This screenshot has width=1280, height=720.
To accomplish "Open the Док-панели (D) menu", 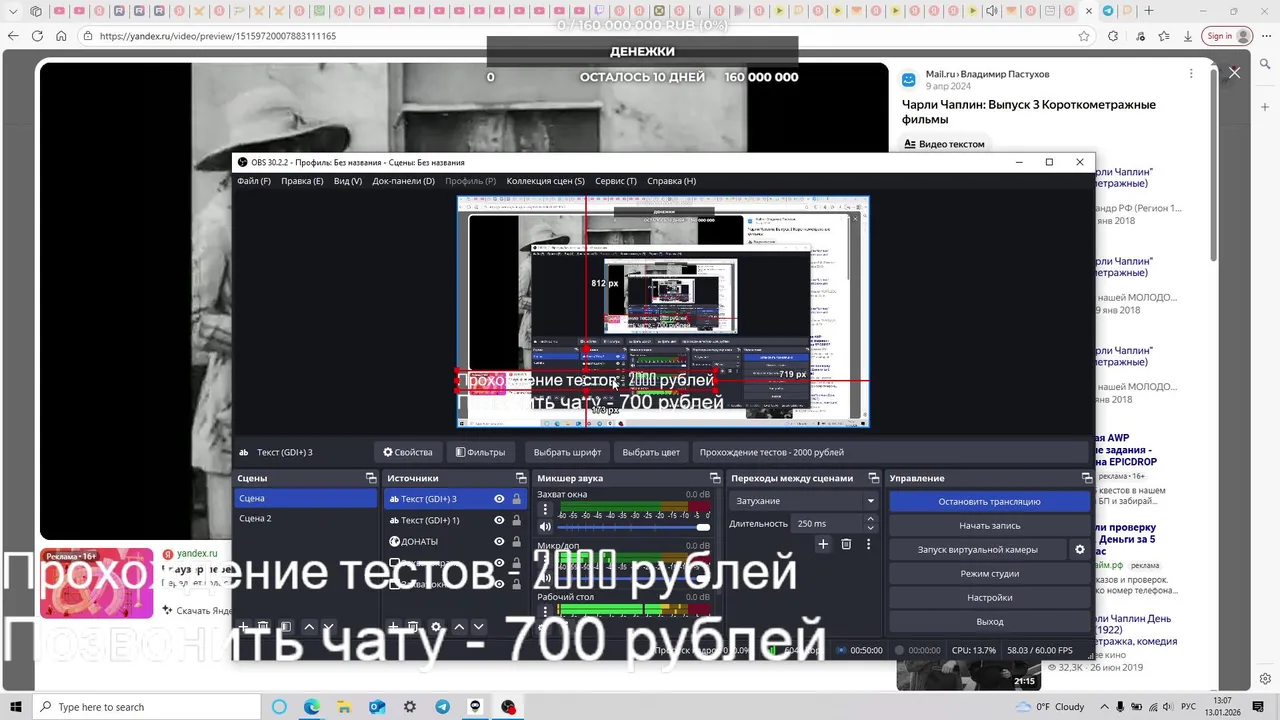I will pyautogui.click(x=403, y=181).
